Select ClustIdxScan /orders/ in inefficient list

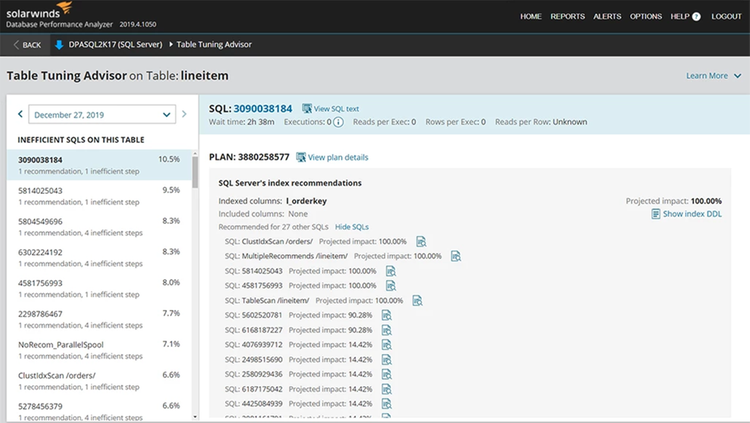99,381
